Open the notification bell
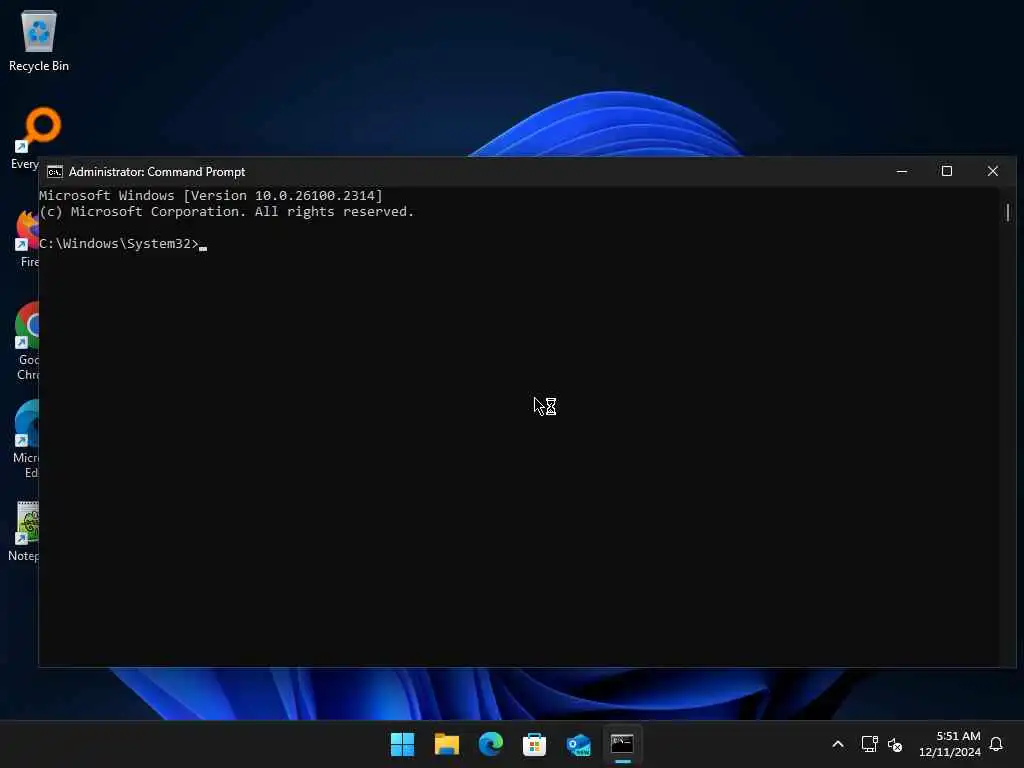This screenshot has height=768, width=1024. 996,744
